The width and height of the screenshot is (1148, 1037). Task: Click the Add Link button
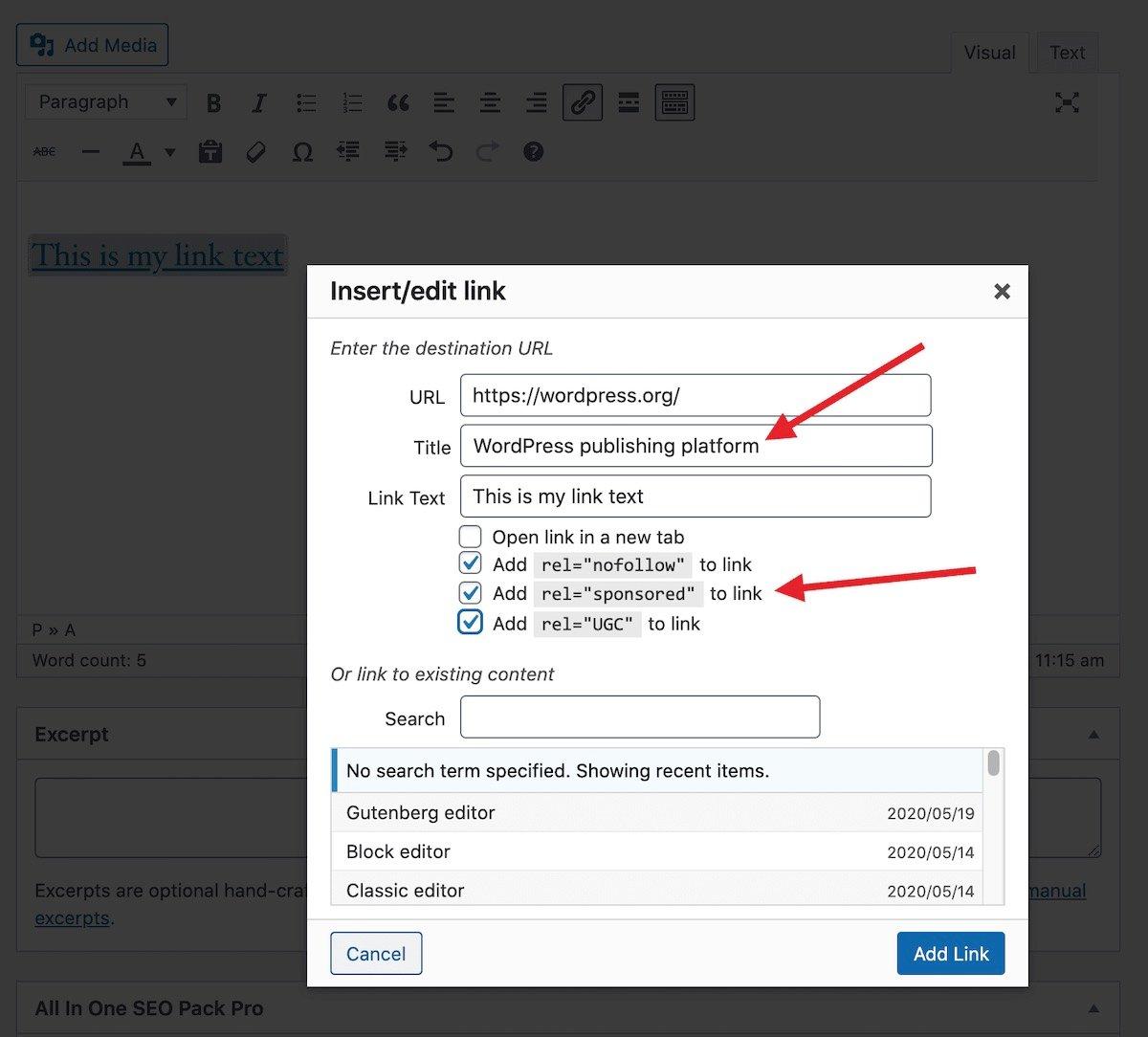pyautogui.click(x=951, y=954)
